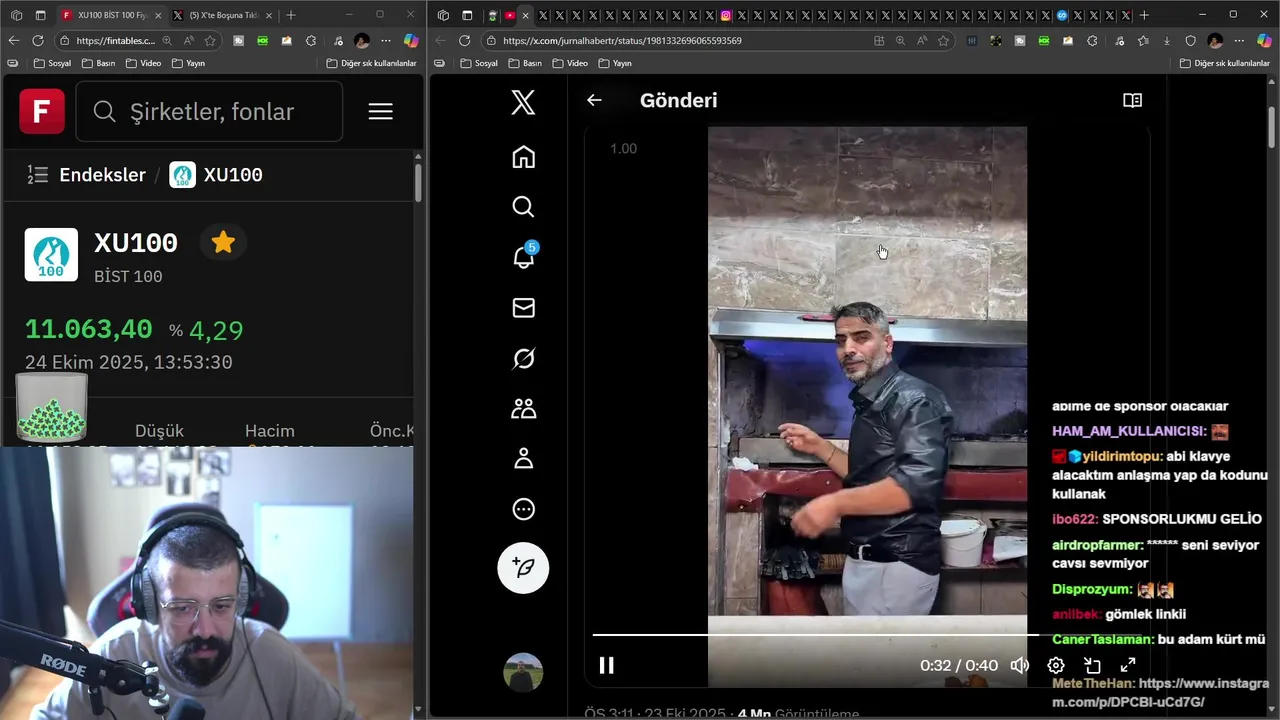
Task: Open Fintables hamburger menu
Action: pos(380,111)
